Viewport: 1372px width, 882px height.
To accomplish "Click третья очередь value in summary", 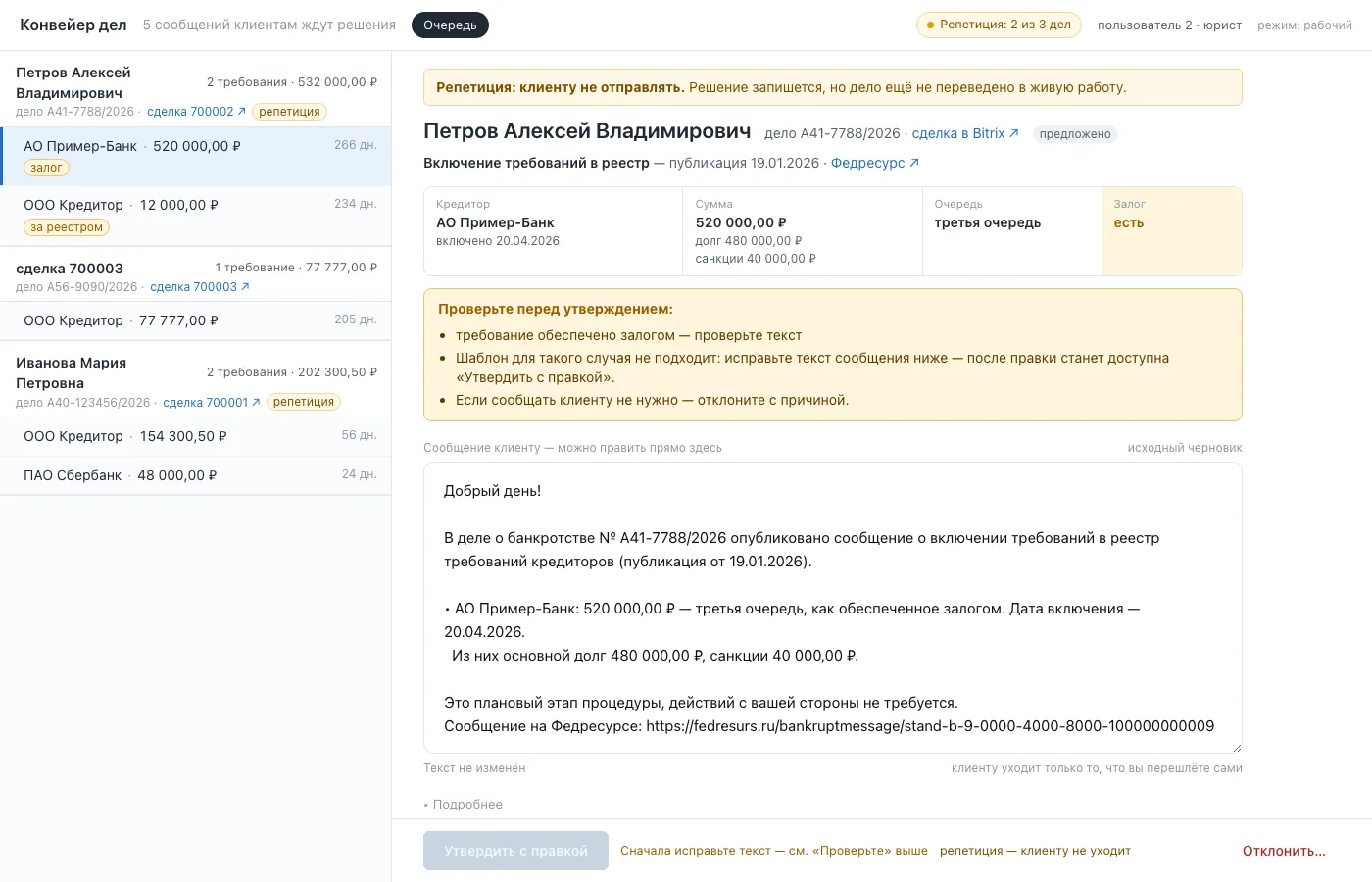I will (988, 222).
